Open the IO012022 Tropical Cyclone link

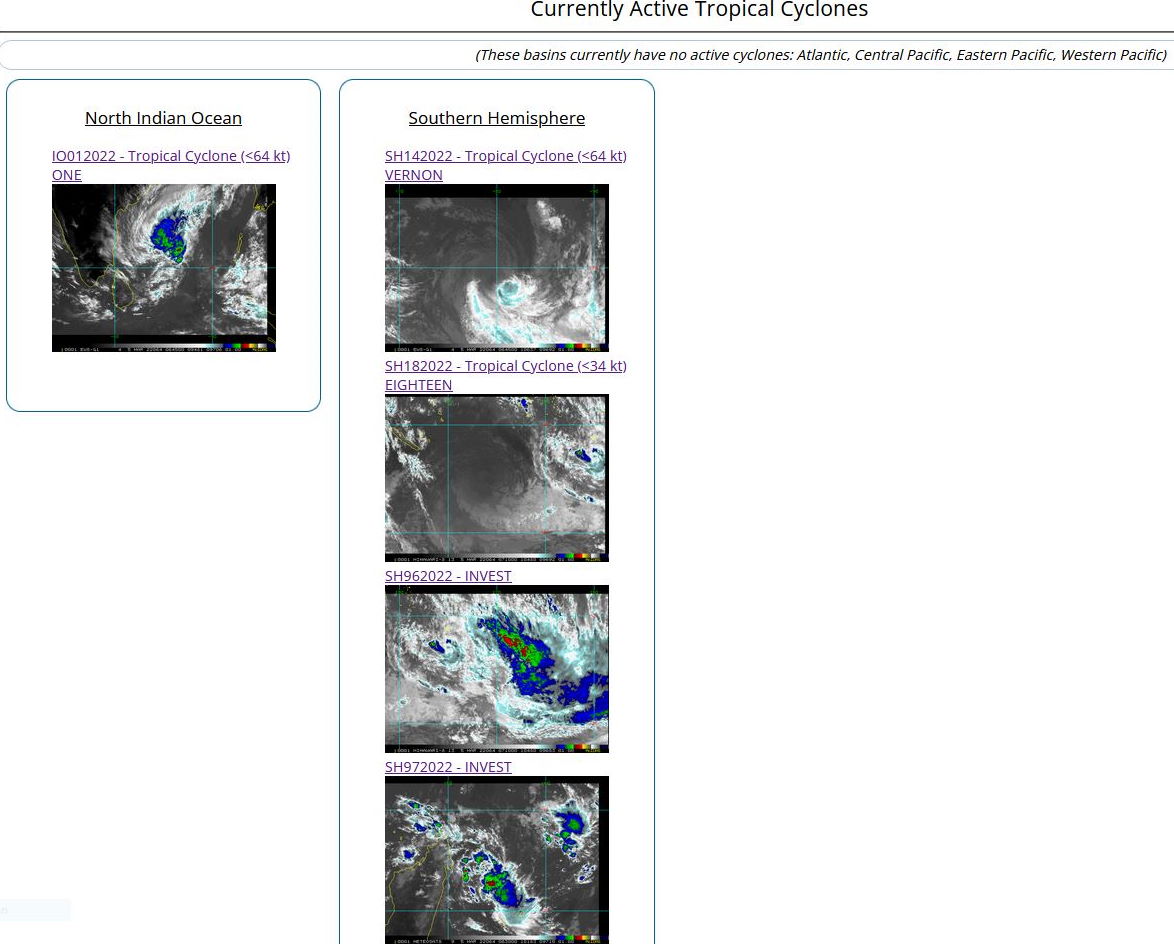171,156
